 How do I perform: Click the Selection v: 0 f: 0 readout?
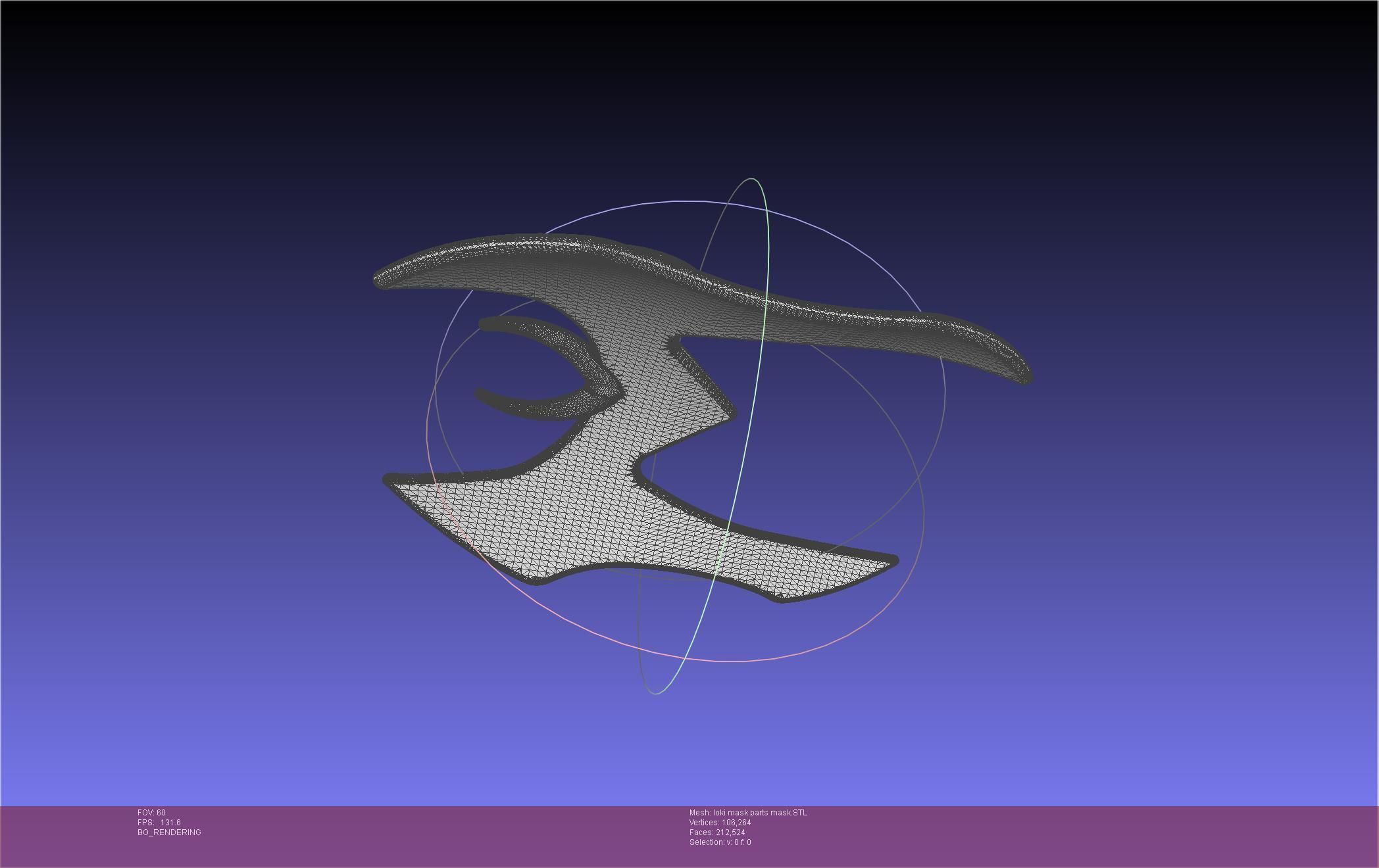coord(720,842)
